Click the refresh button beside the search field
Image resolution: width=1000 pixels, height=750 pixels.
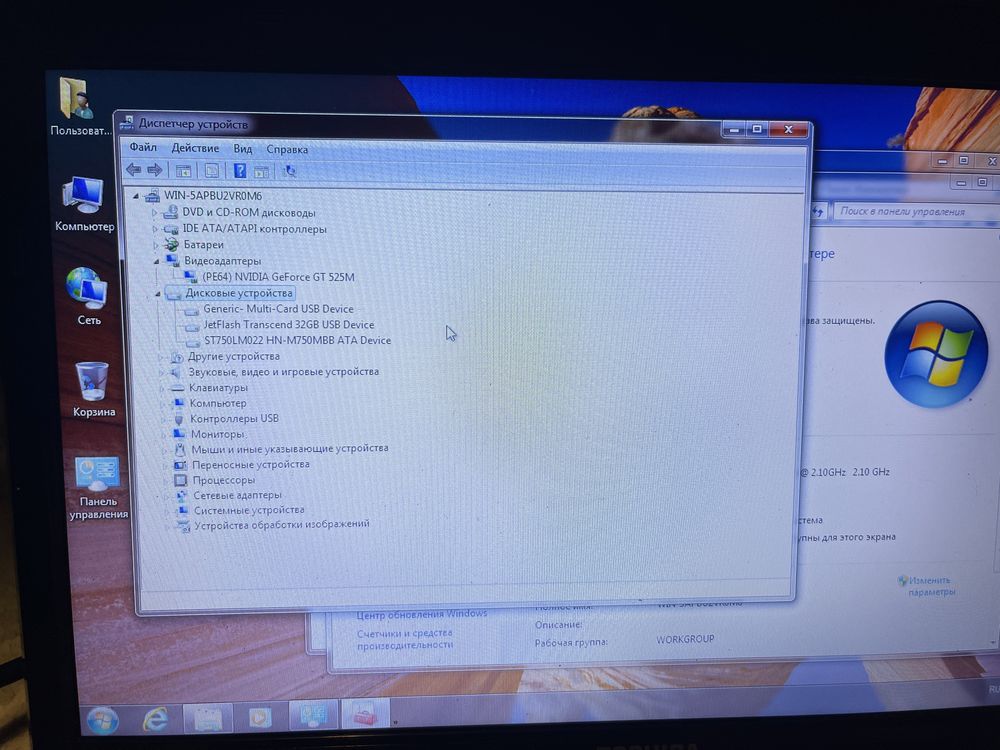[x=819, y=211]
